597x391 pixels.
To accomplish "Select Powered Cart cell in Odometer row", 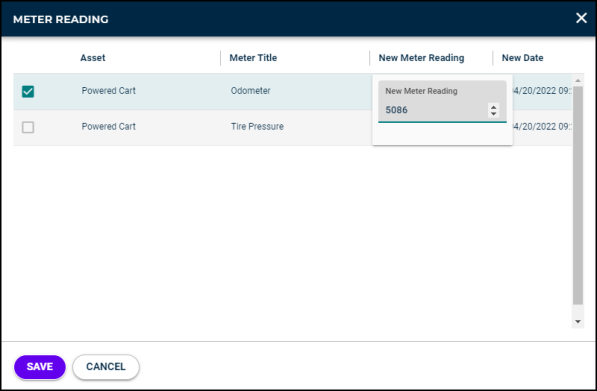I will click(x=109, y=91).
